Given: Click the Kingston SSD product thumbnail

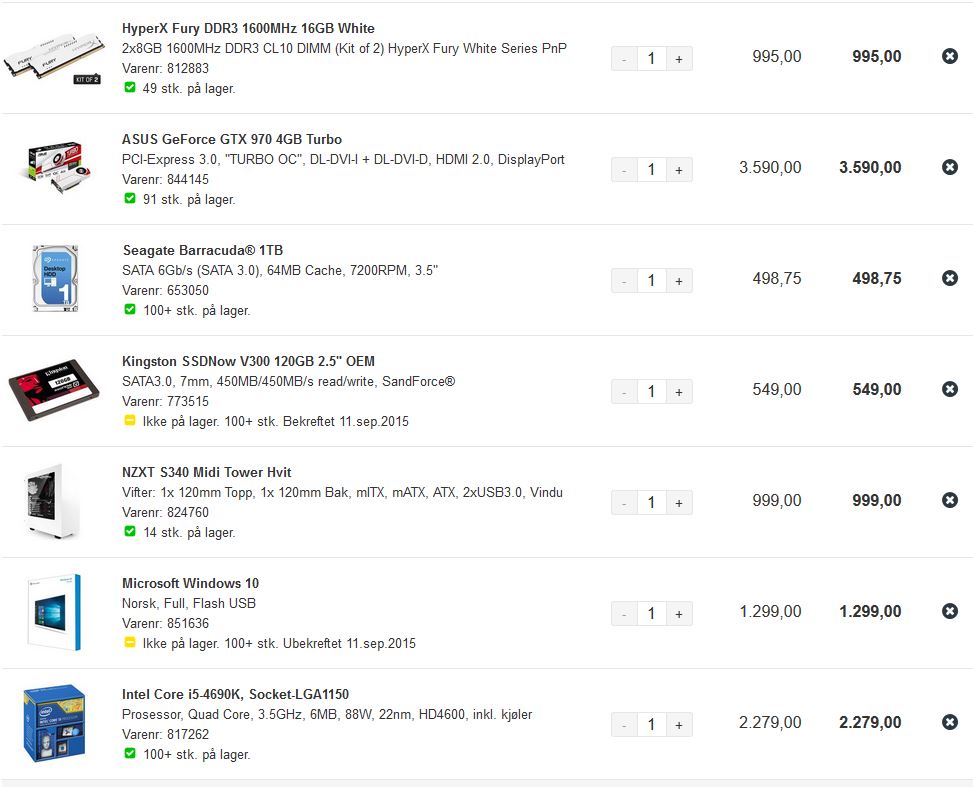Looking at the screenshot, I should coord(54,390).
